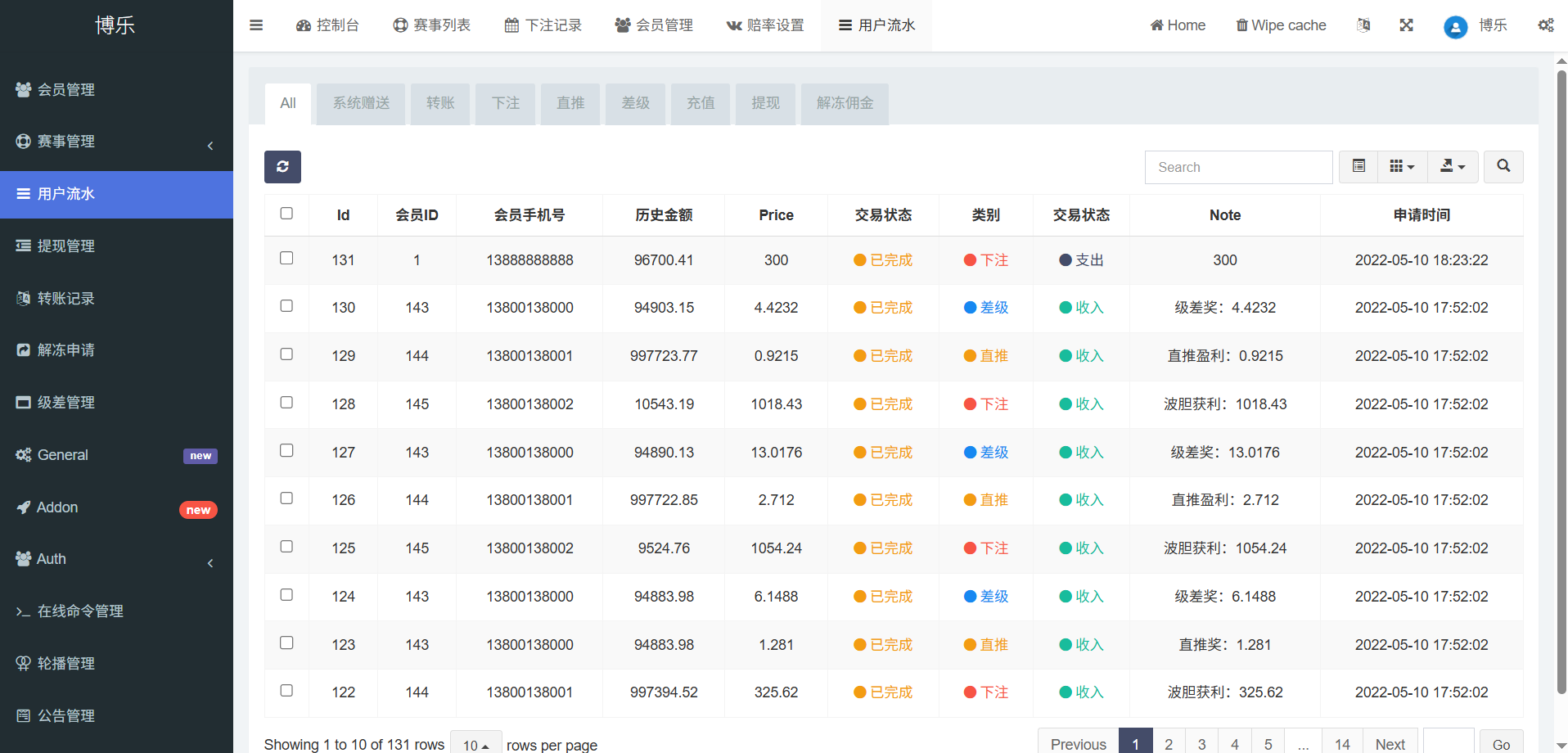1568x753 pixels.
Task: Switch to the 充值 filter tab
Action: point(701,103)
